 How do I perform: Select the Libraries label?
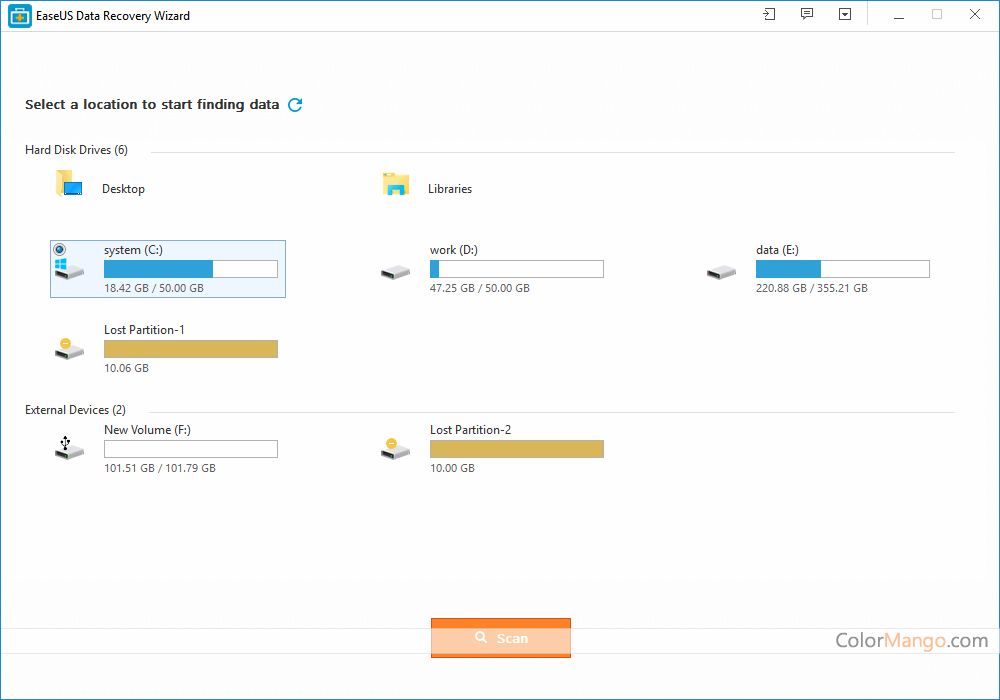coord(450,189)
